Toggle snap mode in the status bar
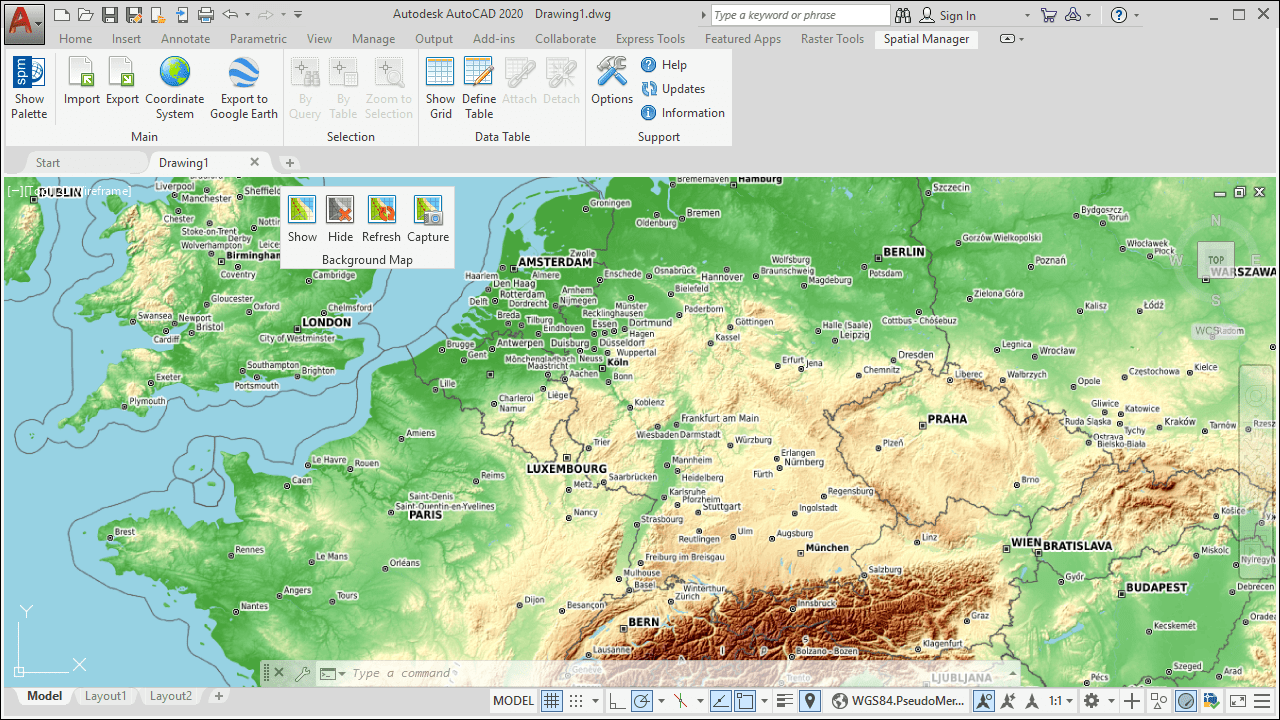Viewport: 1280px width, 720px height. [577, 701]
